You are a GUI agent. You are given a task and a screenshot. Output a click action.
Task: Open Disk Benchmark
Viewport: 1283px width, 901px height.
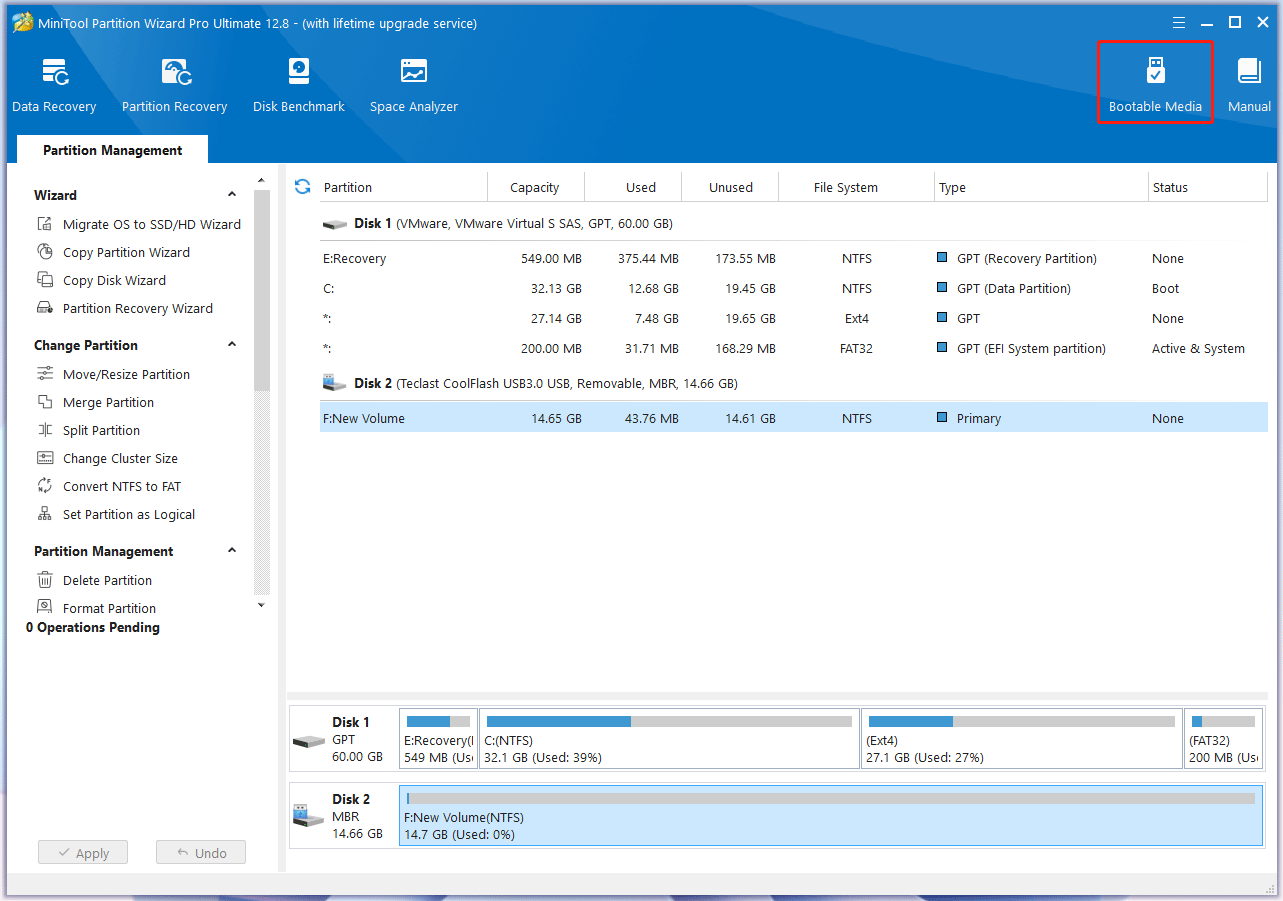[298, 85]
